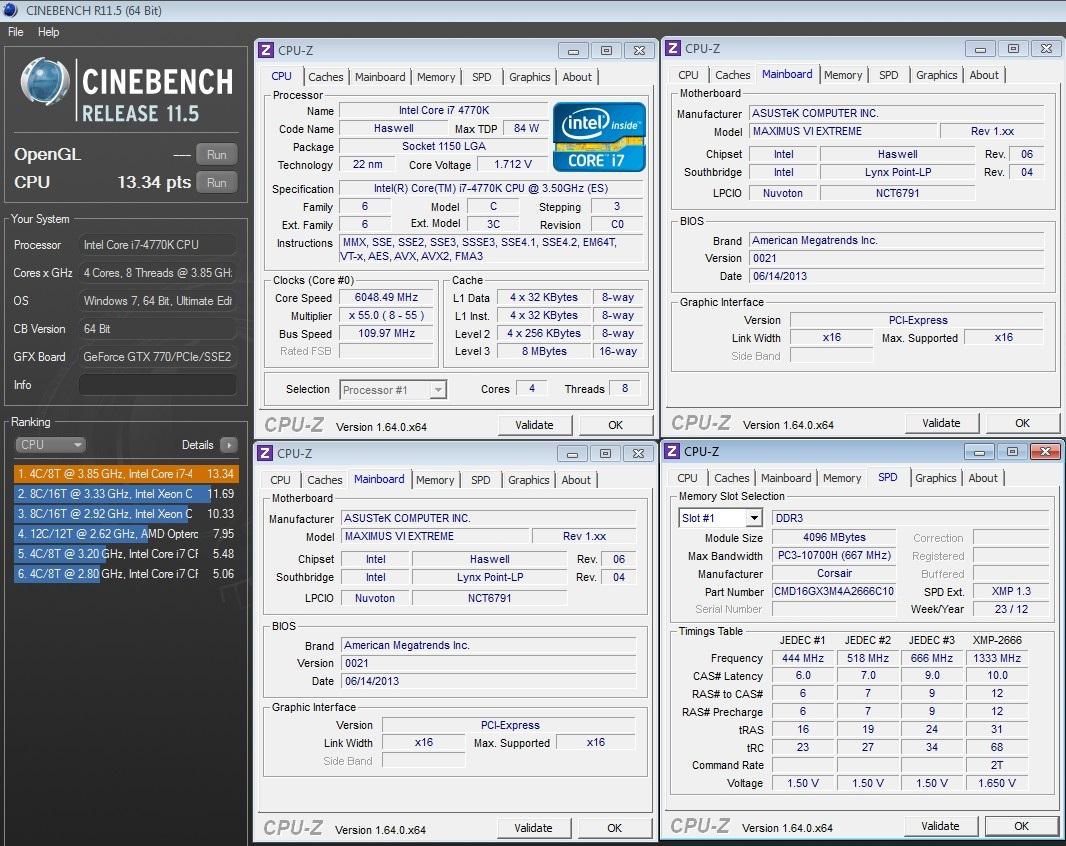This screenshot has width=1066, height=846.
Task: Open the CPU ranking dropdown
Action: (50, 445)
